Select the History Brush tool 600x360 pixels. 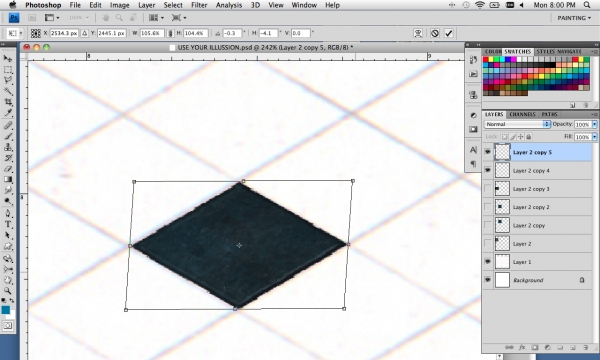(8, 158)
